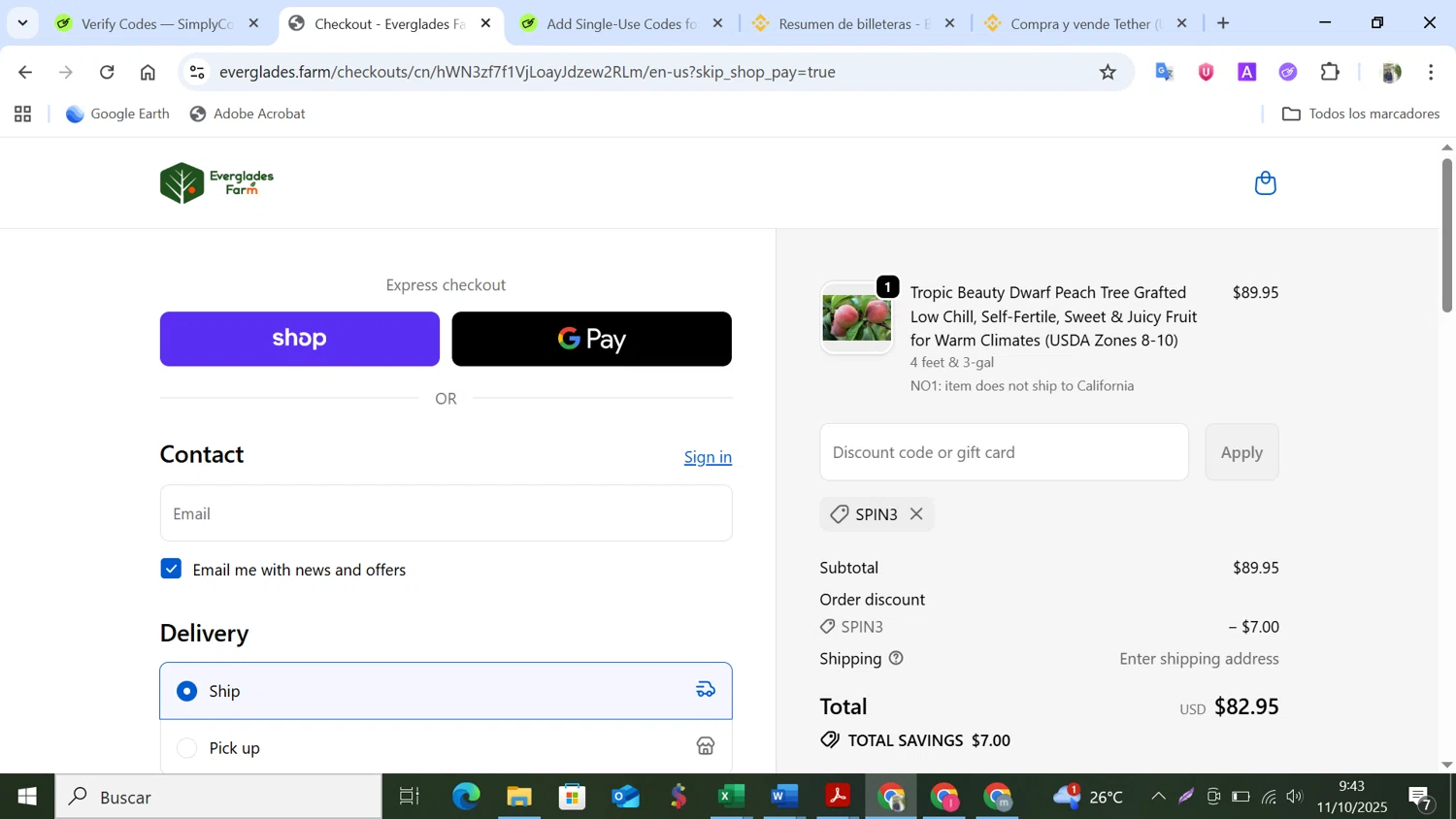Viewport: 1456px width, 819px height.
Task: Open File Explorer from the taskbar
Action: pyautogui.click(x=519, y=797)
